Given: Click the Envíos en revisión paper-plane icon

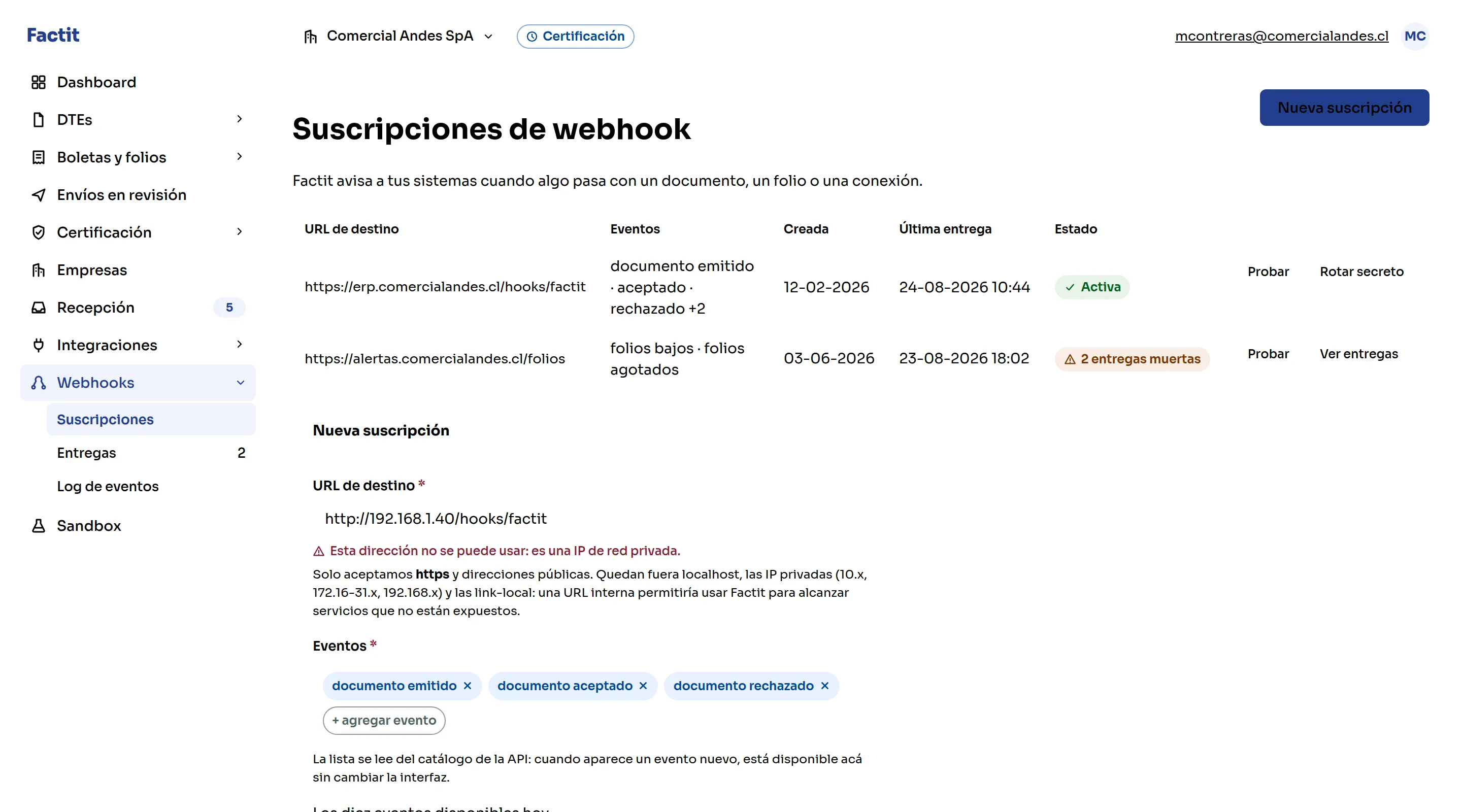Looking at the screenshot, I should coord(38,195).
